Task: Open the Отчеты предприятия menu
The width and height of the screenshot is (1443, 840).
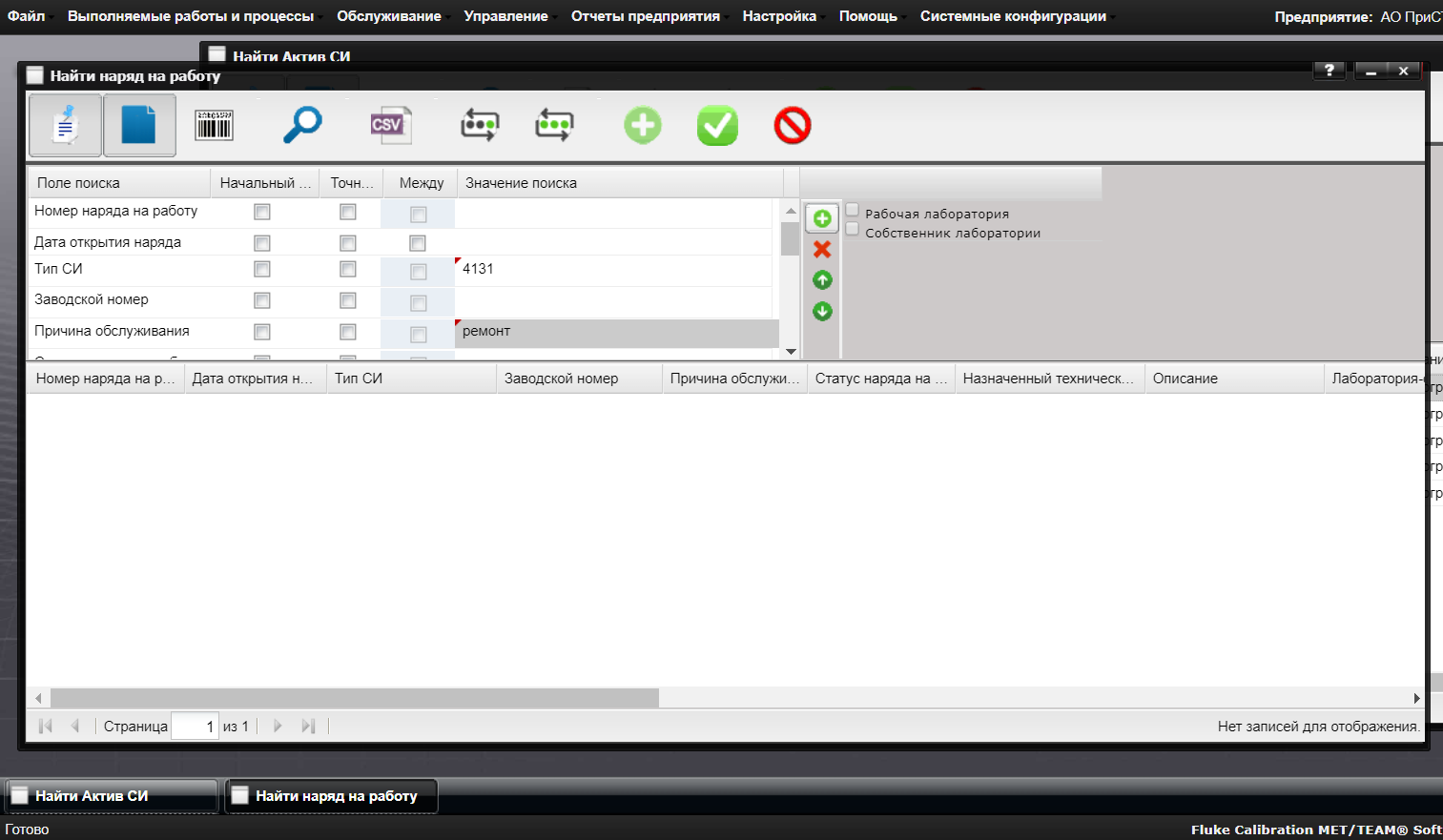Action: [646, 16]
